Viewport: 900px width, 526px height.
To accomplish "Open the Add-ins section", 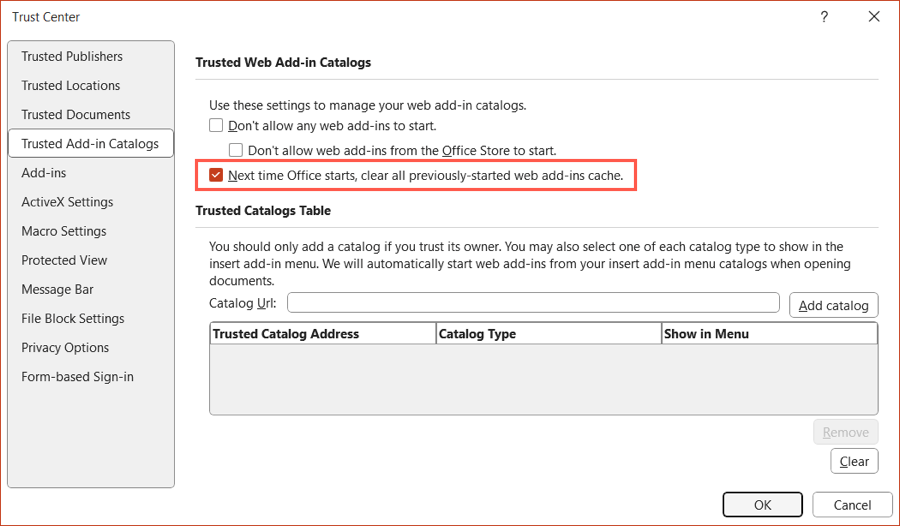I will coord(44,173).
